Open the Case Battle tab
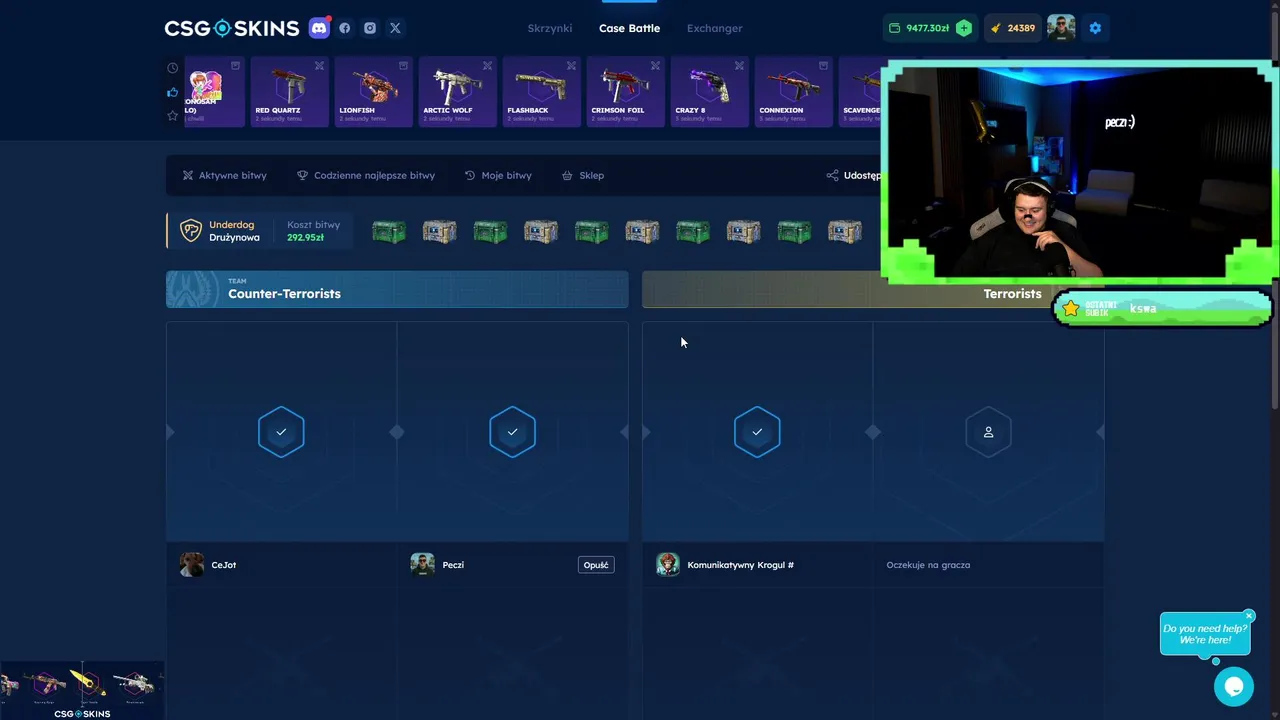This screenshot has width=1280, height=720. pos(629,28)
